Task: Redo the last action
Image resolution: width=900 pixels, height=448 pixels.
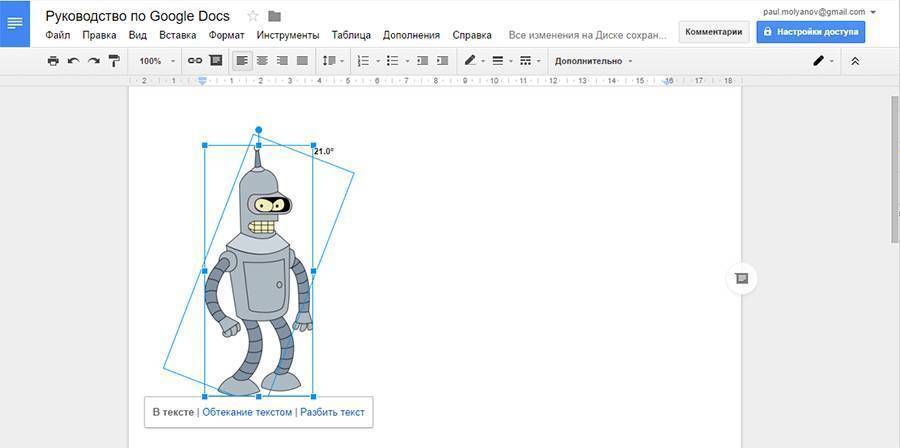Action: [94, 61]
